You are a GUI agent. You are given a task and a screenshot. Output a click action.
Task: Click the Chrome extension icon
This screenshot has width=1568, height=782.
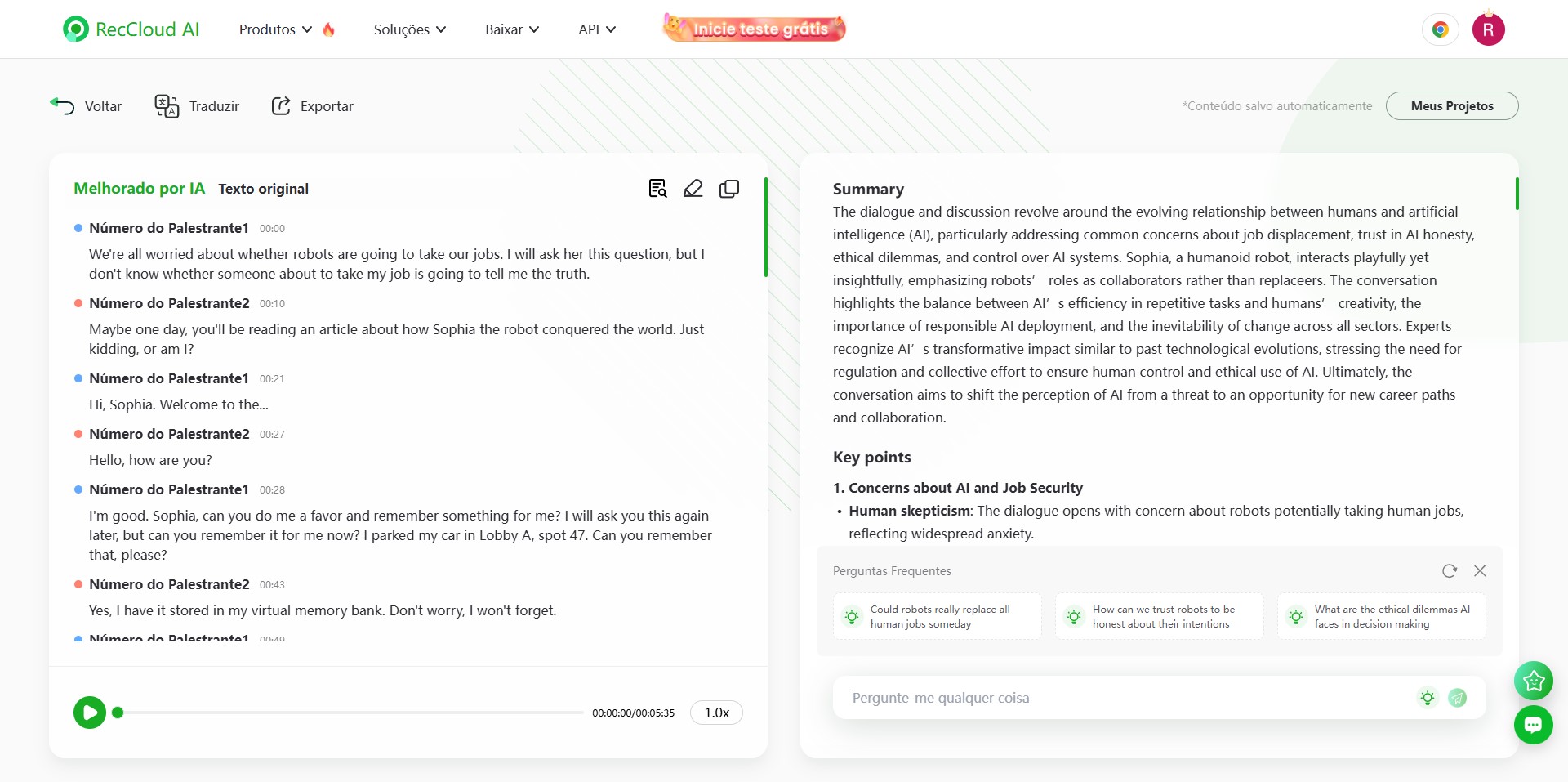(1440, 29)
